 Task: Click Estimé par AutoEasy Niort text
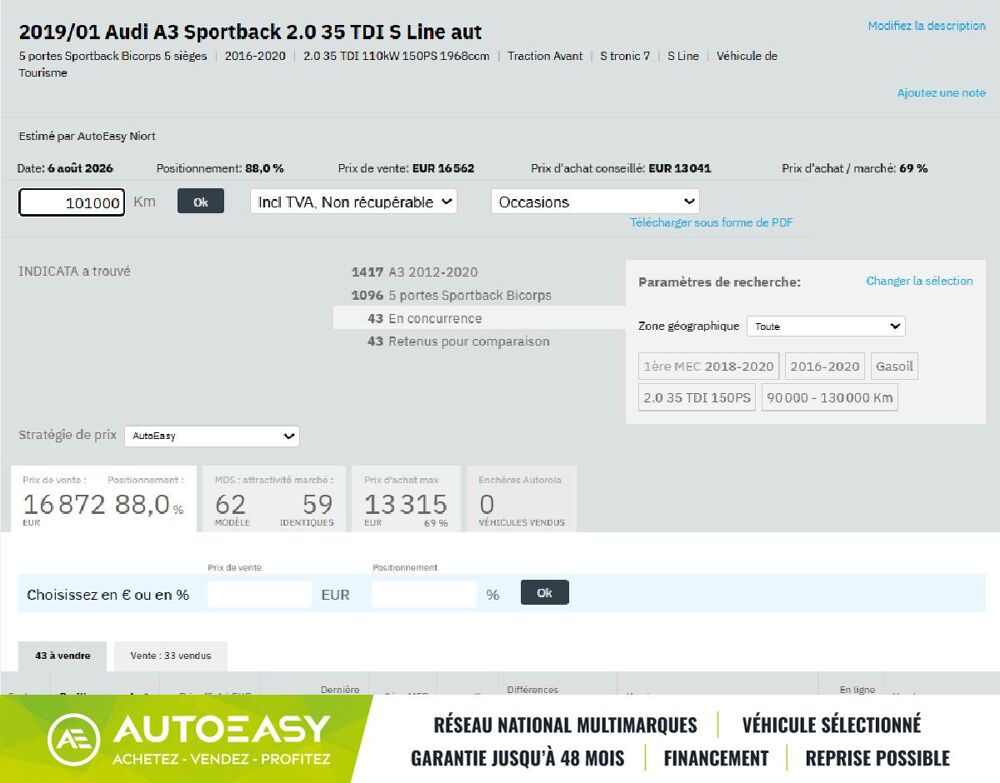(x=87, y=136)
